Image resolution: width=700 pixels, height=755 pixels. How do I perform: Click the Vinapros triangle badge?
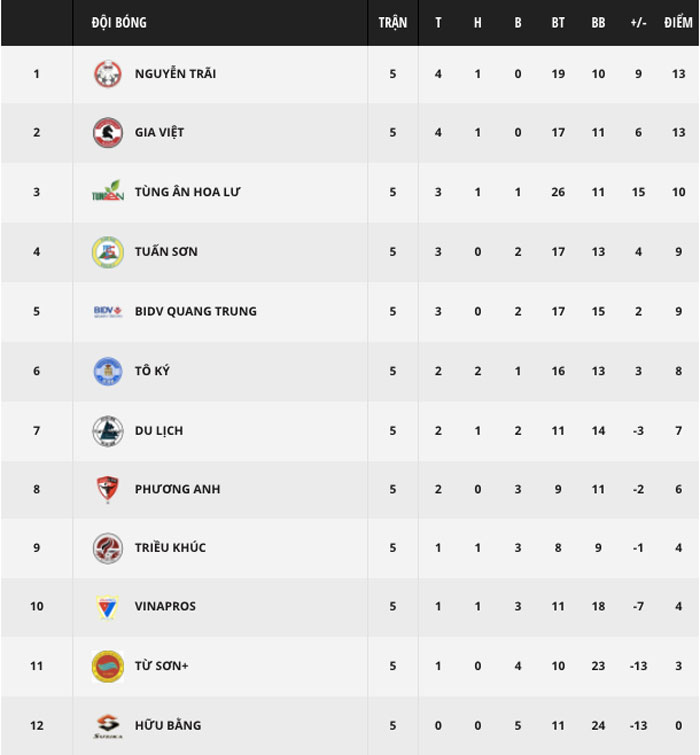point(107,607)
